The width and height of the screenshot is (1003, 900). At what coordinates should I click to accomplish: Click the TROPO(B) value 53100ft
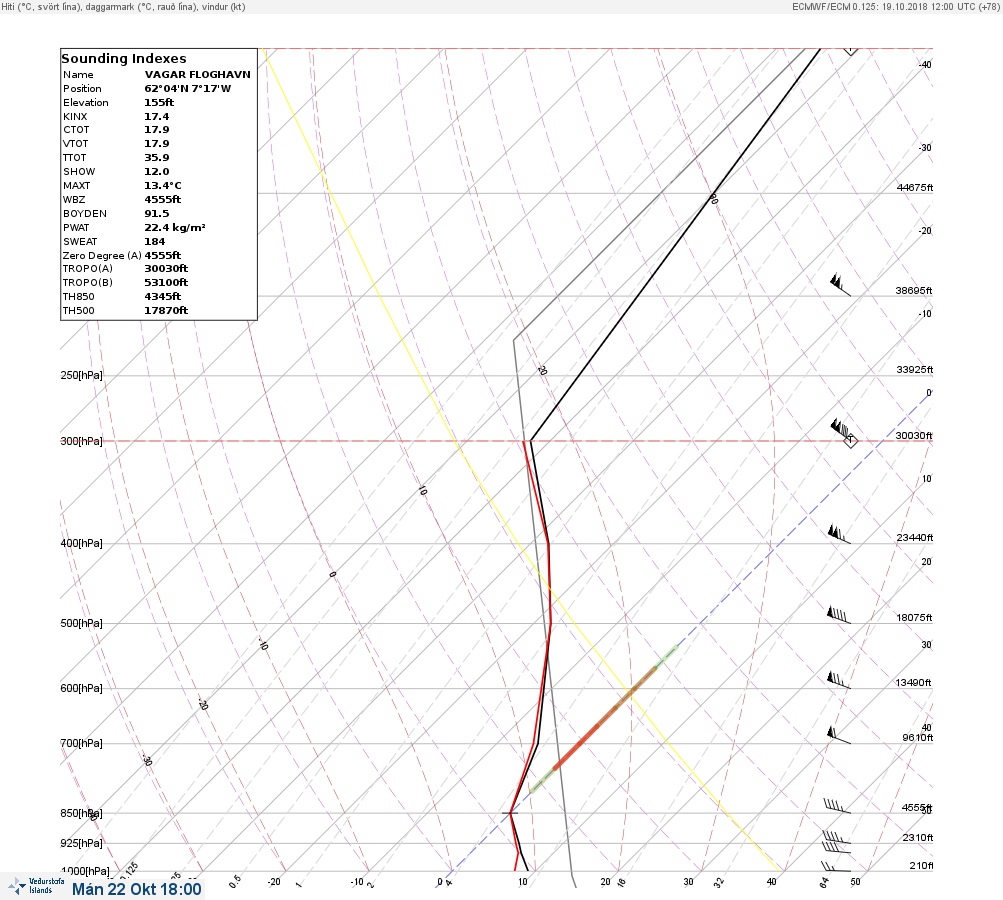tap(166, 283)
